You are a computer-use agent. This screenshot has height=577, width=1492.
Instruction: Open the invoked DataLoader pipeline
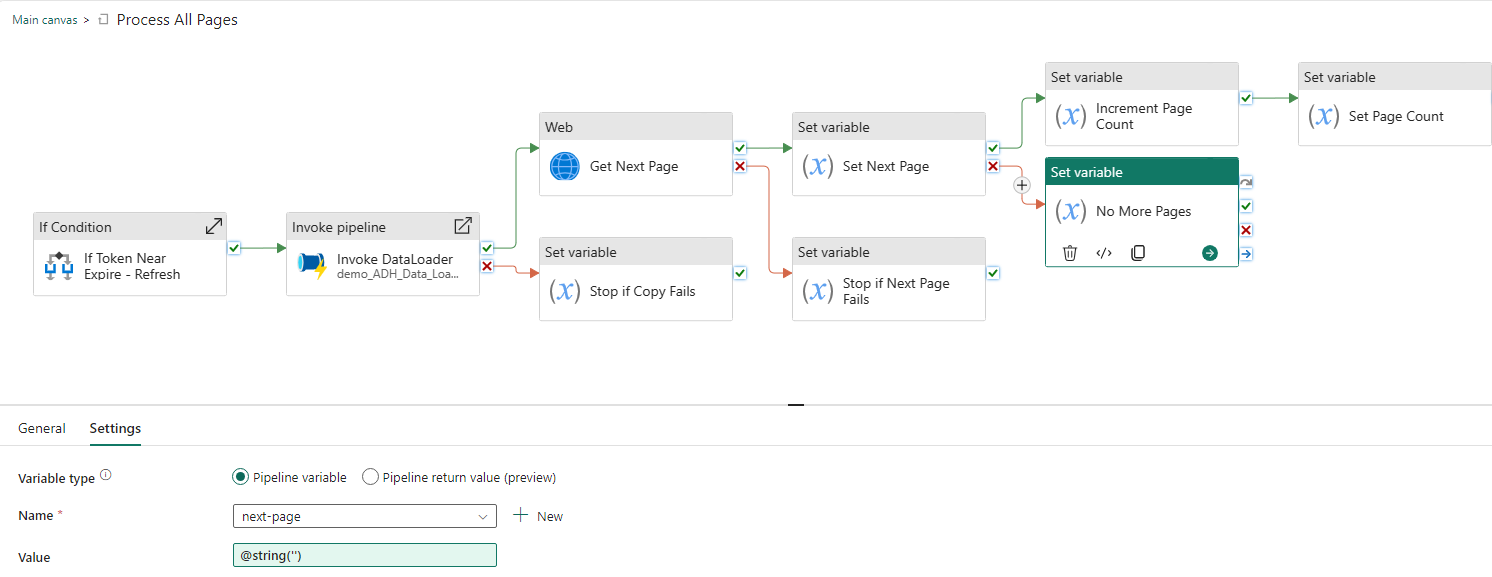coord(463,227)
